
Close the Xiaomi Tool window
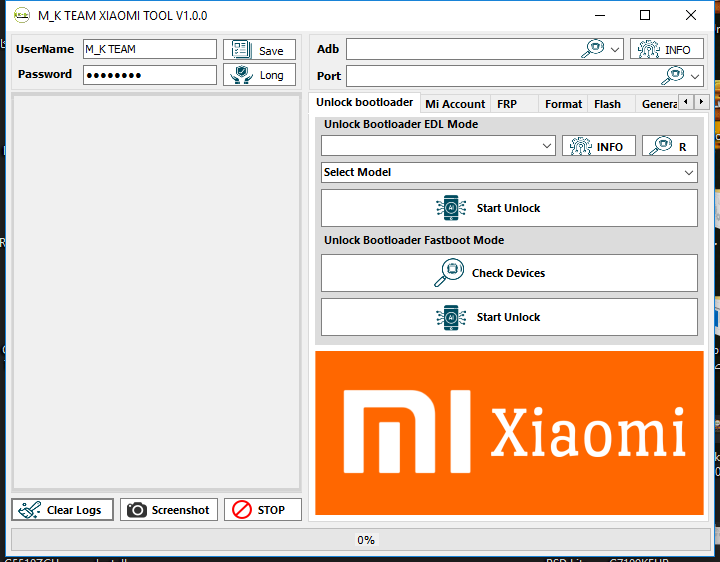point(691,15)
